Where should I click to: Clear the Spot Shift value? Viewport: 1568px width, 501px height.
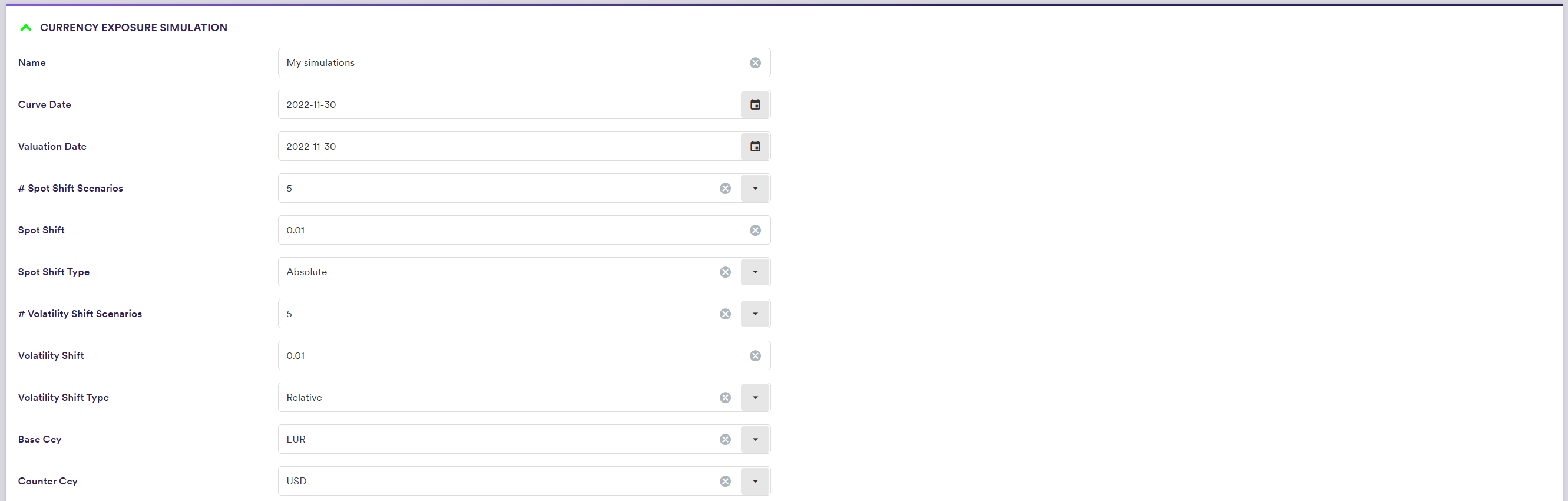coord(755,230)
